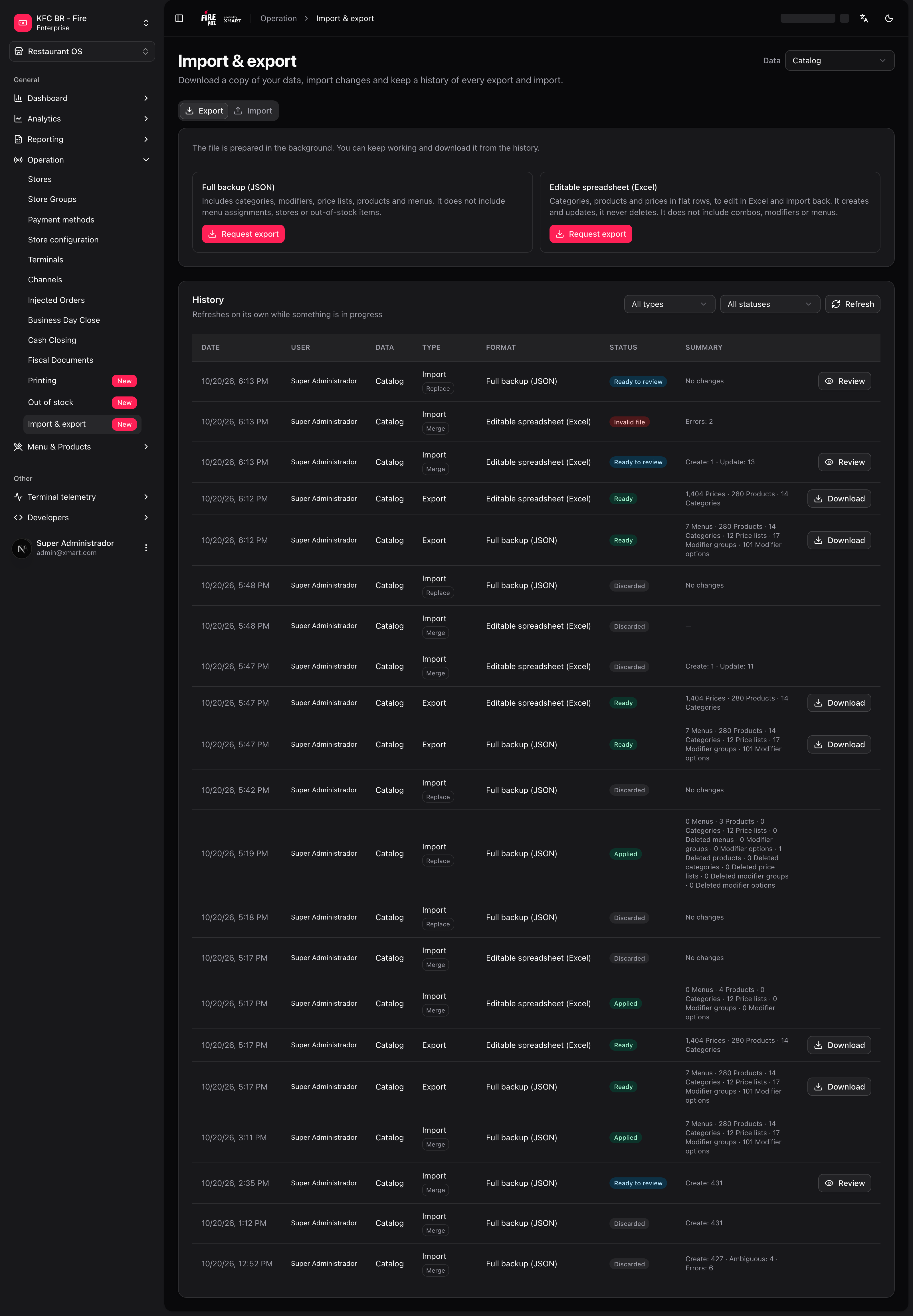Expand Terminal telemetry section
The height and width of the screenshot is (1316, 913).
(x=82, y=497)
